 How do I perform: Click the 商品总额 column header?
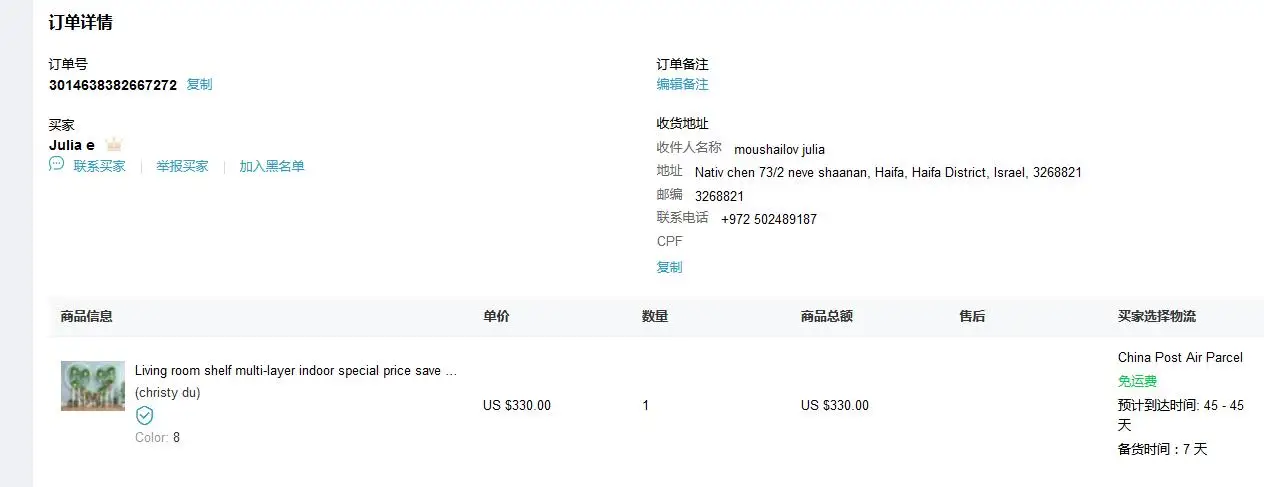(x=826, y=316)
